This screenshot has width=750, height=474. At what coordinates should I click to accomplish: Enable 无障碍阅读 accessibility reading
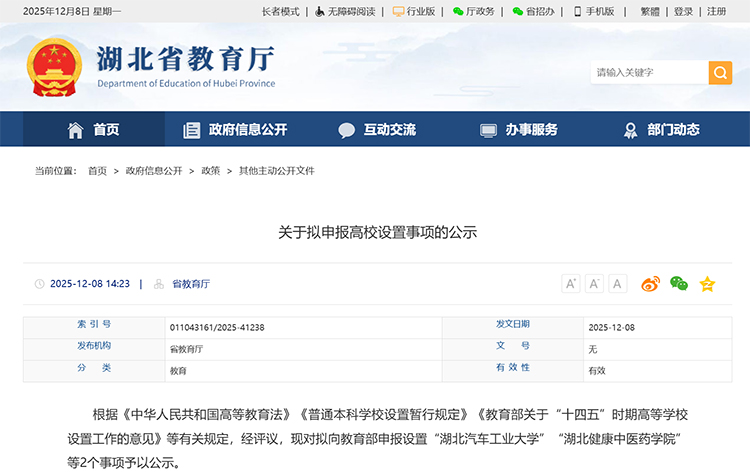(345, 12)
